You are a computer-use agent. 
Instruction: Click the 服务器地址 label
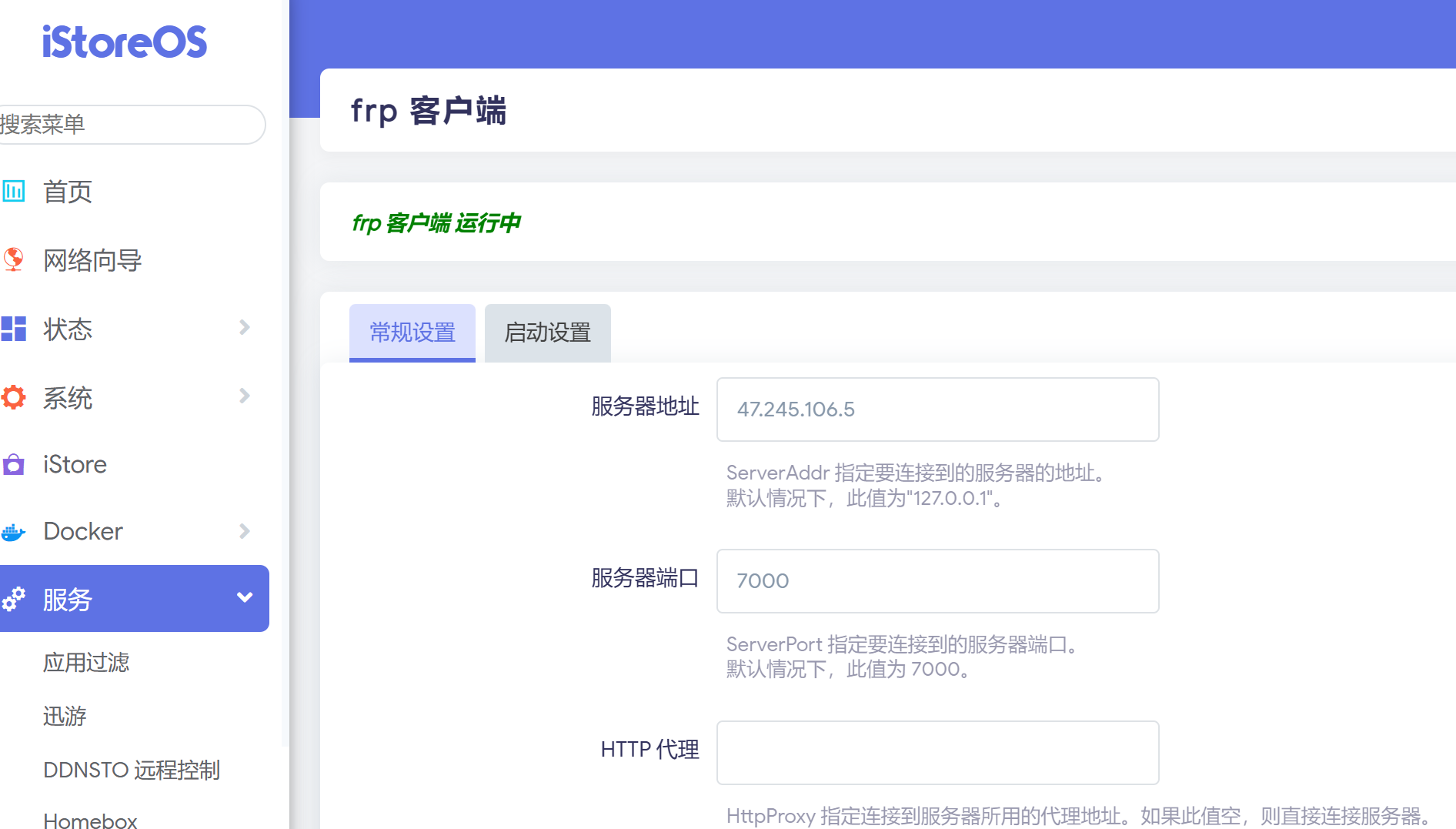pos(645,406)
